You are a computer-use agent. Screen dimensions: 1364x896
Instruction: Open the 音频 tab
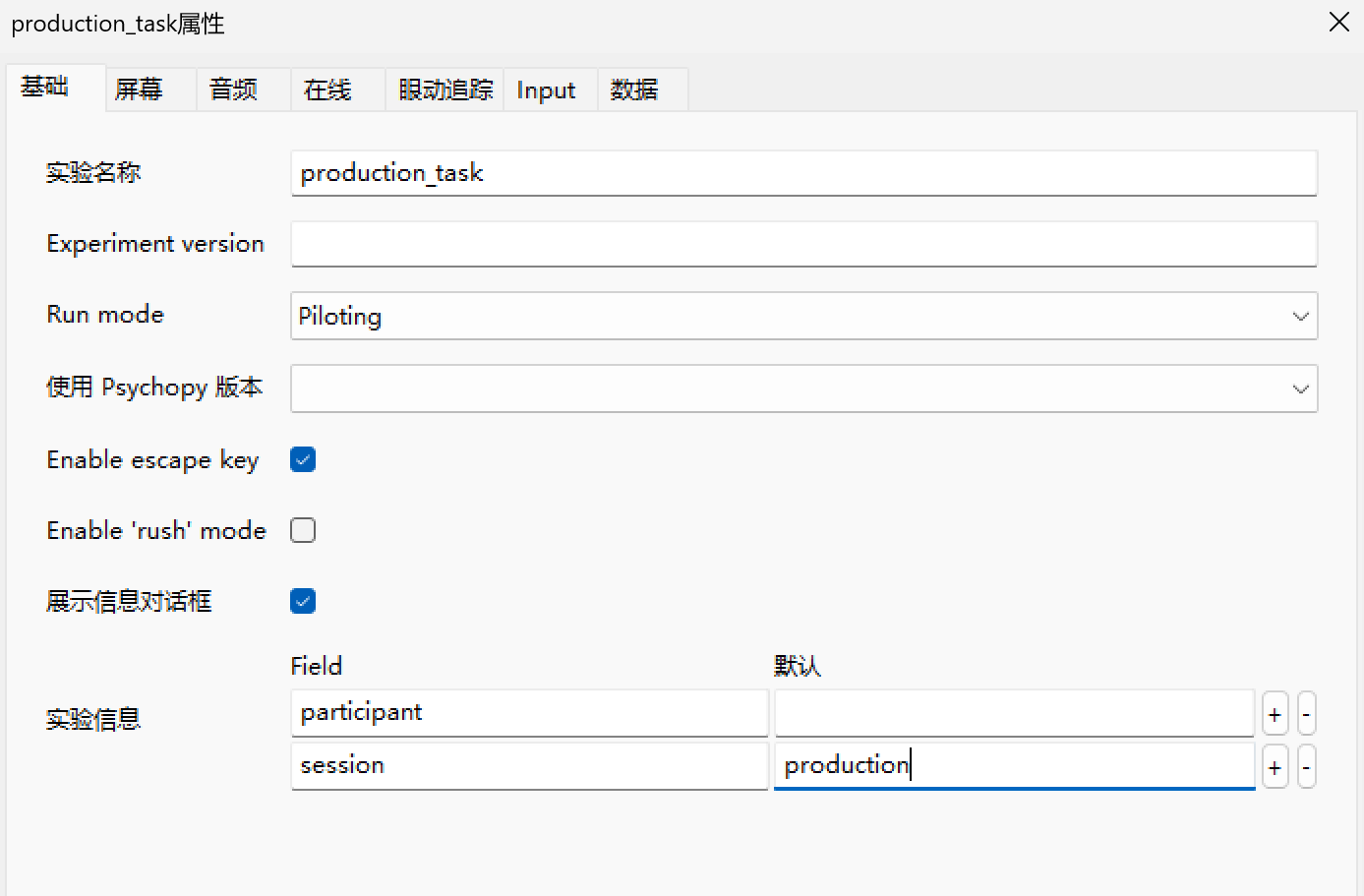pyautogui.click(x=233, y=90)
